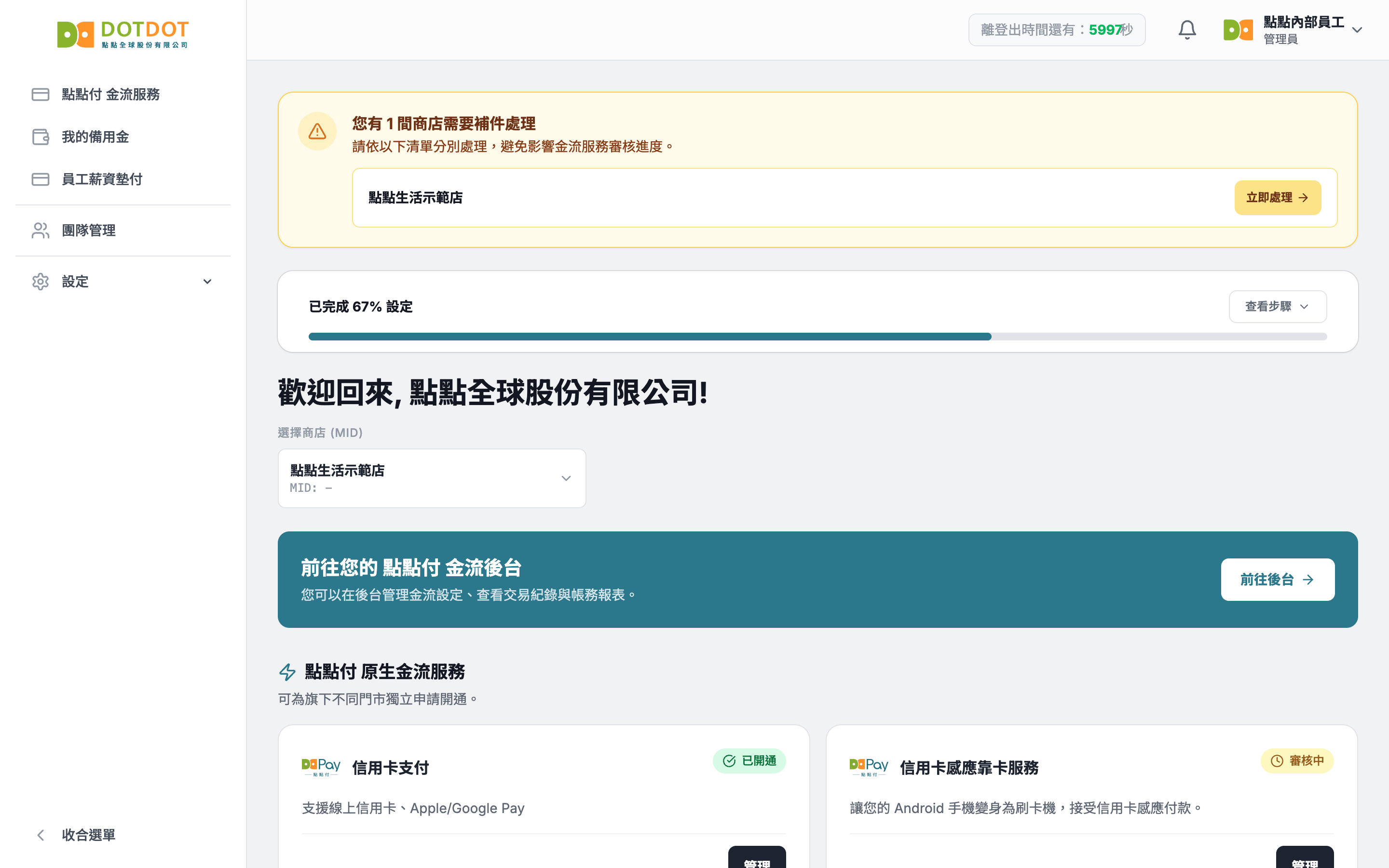Click the lightning bolt icon beside 原生金流服務
Image resolution: width=1389 pixels, height=868 pixels.
pyautogui.click(x=287, y=672)
